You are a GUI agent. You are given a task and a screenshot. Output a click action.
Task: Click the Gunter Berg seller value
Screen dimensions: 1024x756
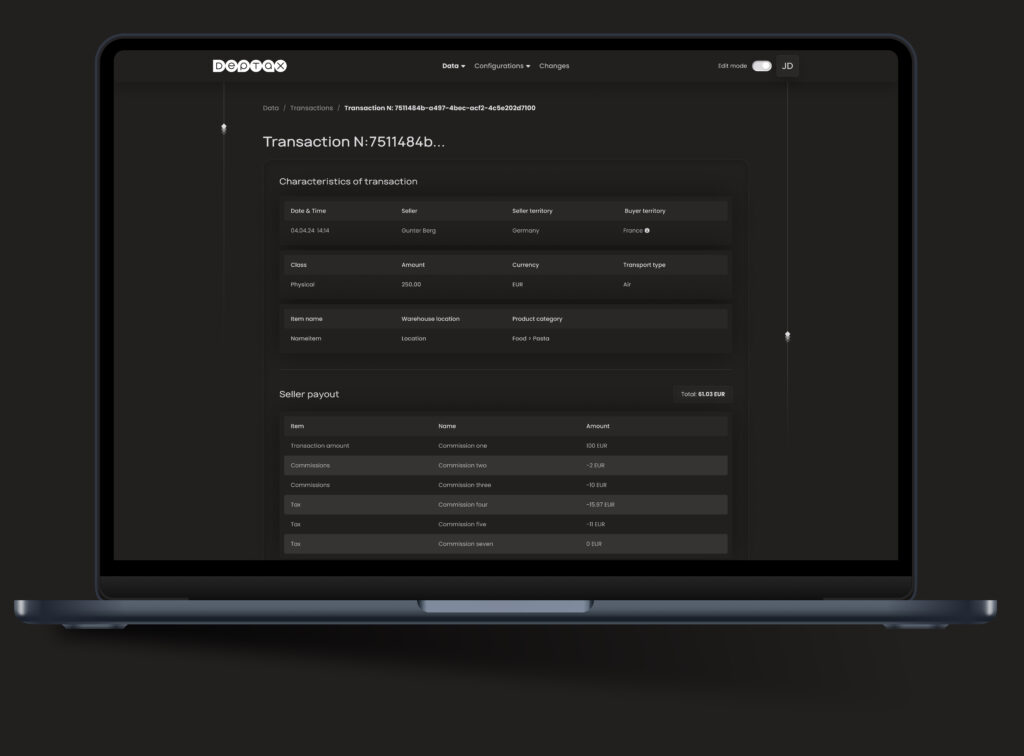click(x=418, y=230)
